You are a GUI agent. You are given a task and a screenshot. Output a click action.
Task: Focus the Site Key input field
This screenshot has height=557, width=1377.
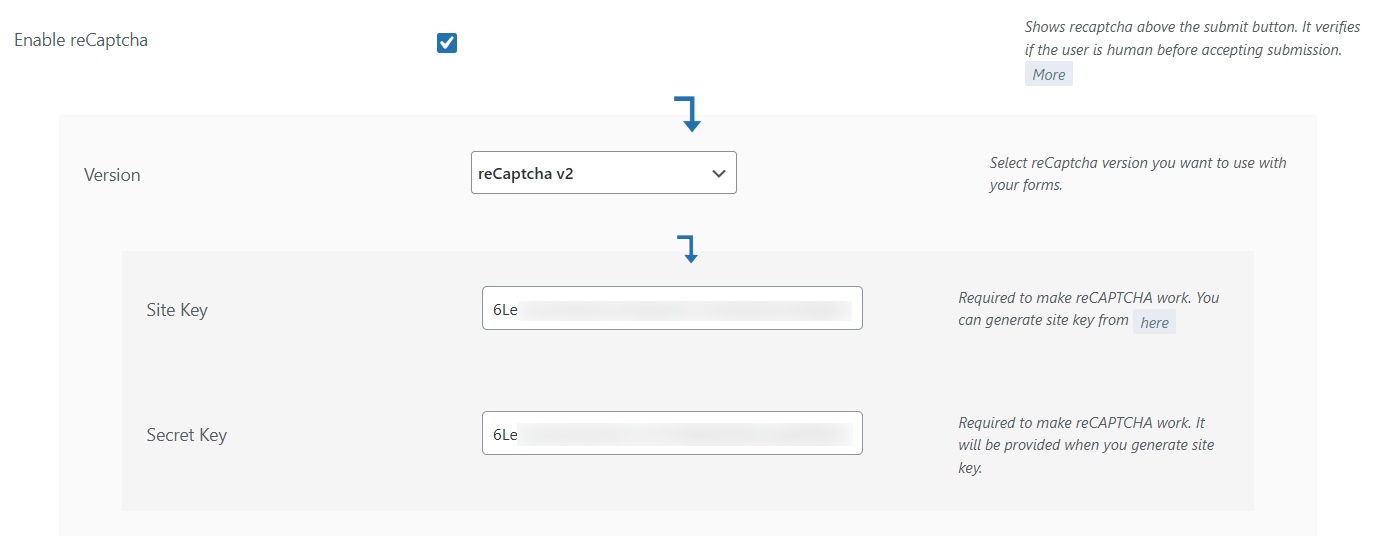(x=672, y=309)
